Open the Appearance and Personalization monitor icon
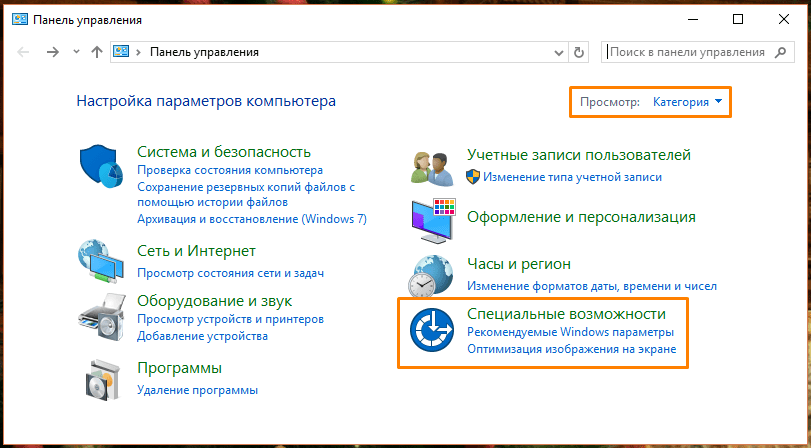 433,220
